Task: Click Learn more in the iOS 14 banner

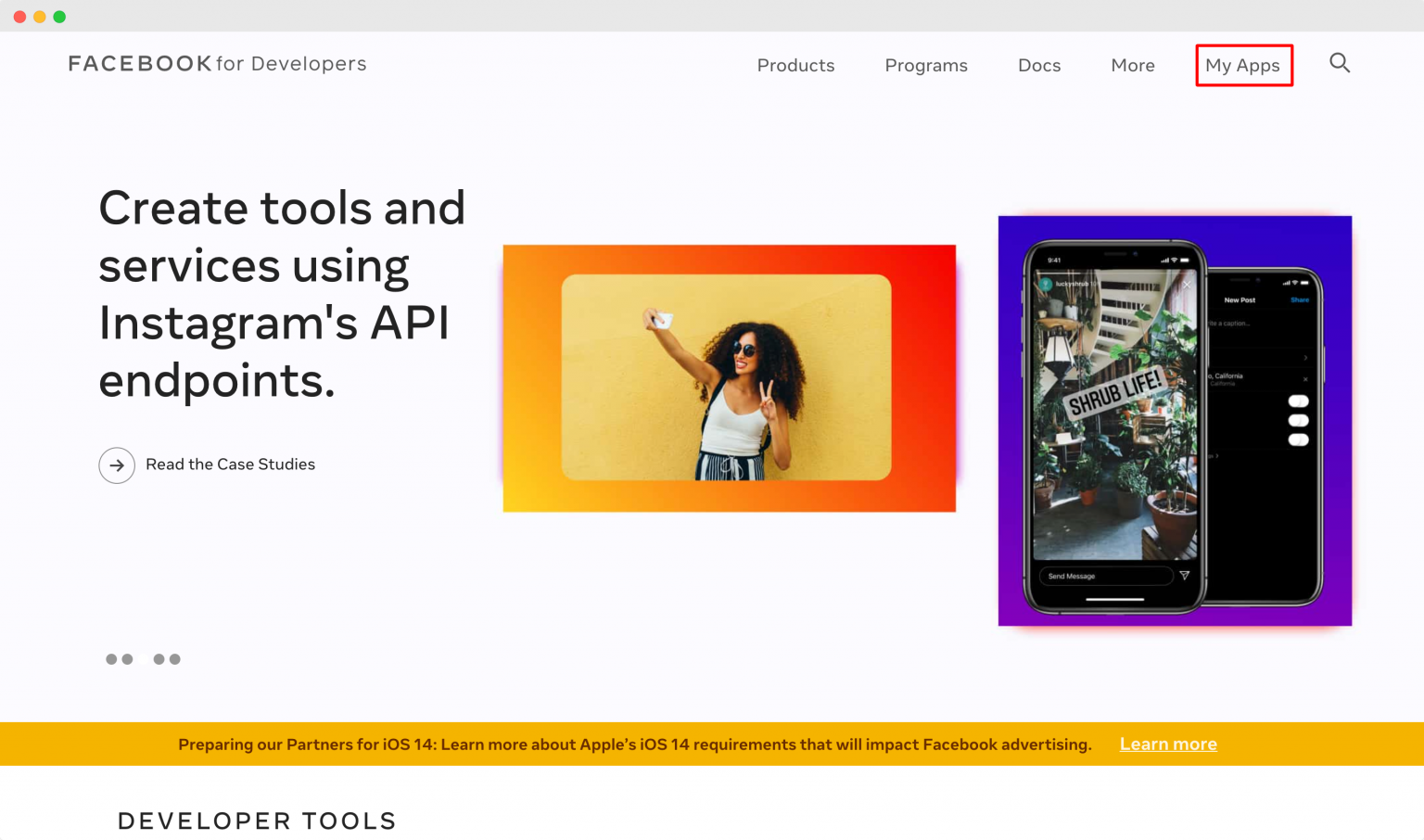Action: tap(1167, 745)
